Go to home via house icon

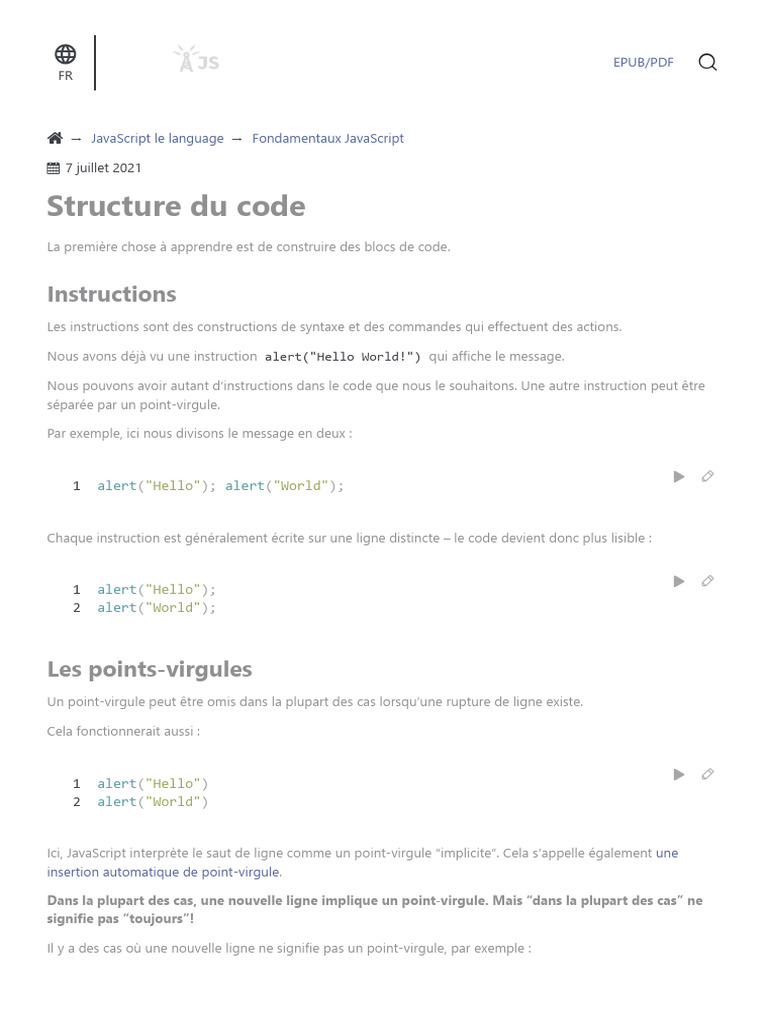point(55,139)
